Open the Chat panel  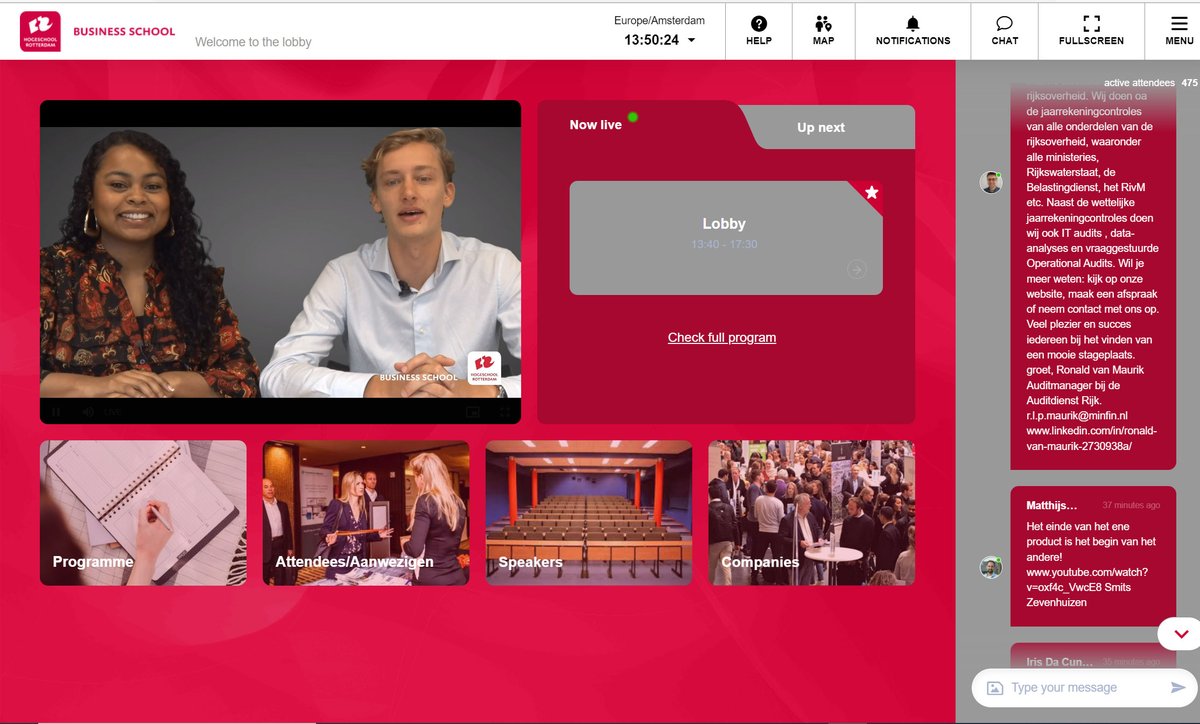click(1004, 30)
